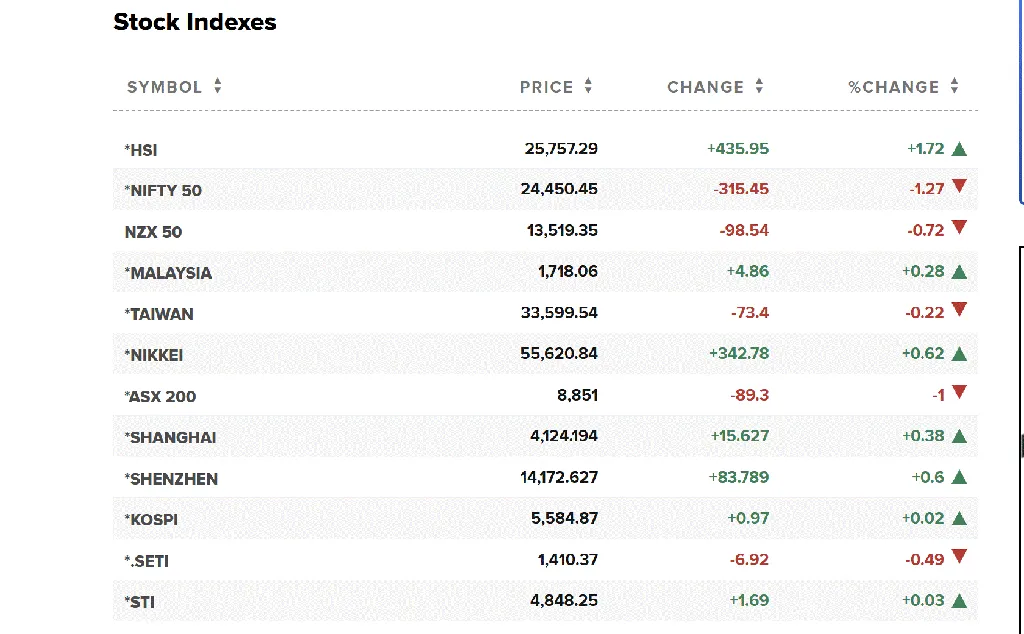Click red down arrow in ASX 200 row

click(960, 393)
